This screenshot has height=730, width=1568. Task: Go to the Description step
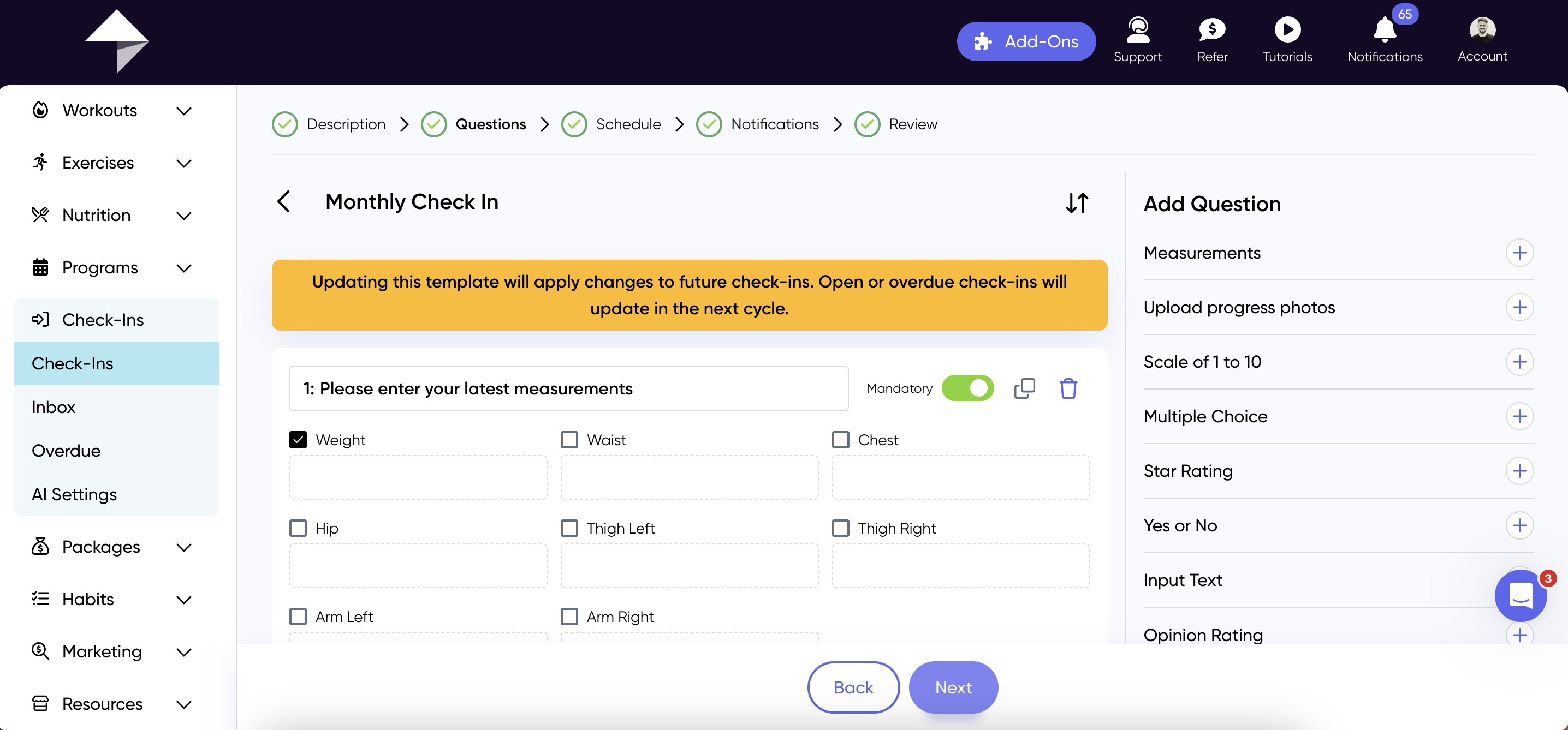(329, 124)
